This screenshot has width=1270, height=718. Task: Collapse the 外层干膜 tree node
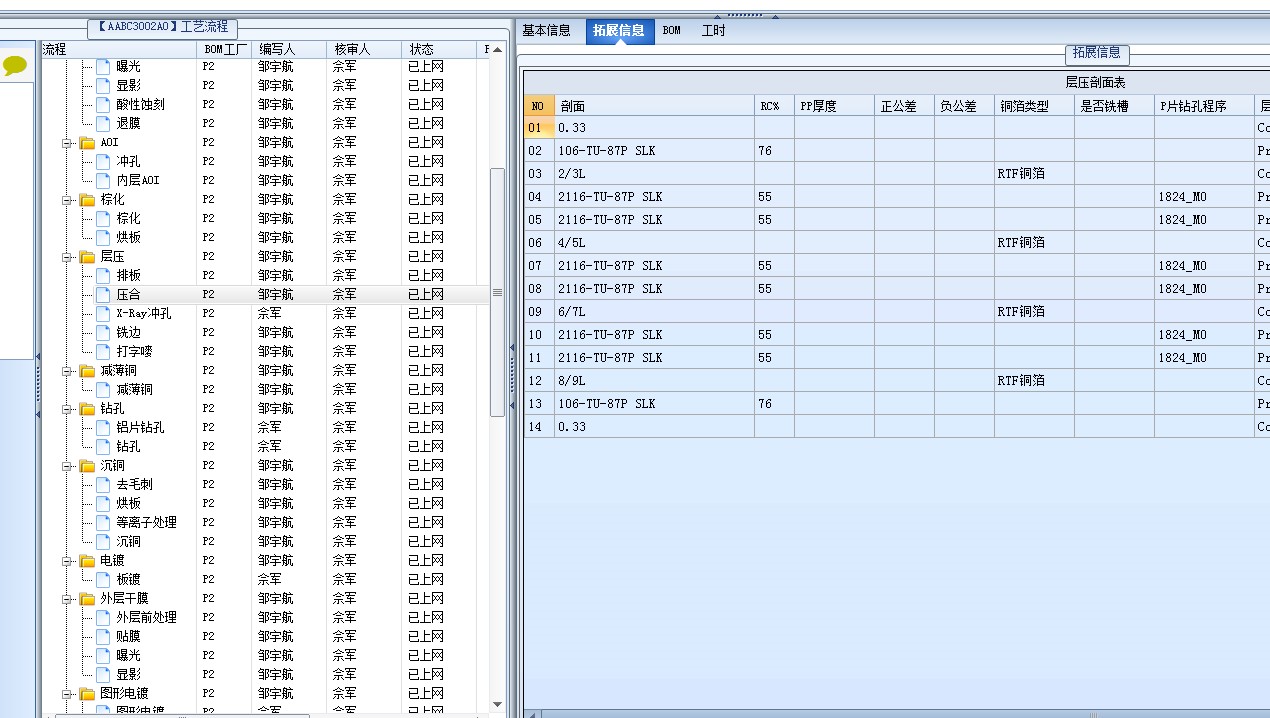tap(67, 599)
